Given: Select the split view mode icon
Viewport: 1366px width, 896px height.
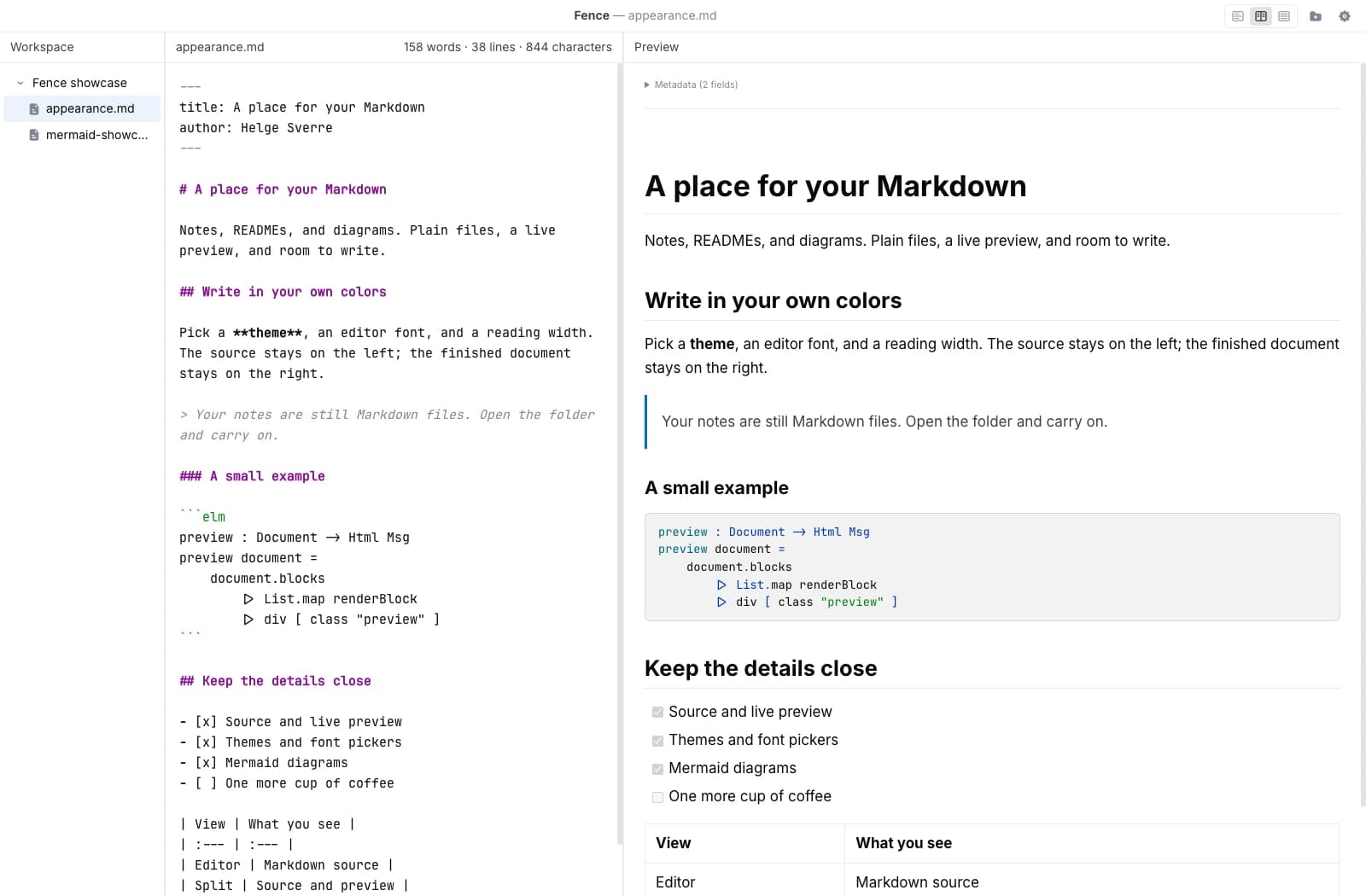Looking at the screenshot, I should pyautogui.click(x=1261, y=16).
